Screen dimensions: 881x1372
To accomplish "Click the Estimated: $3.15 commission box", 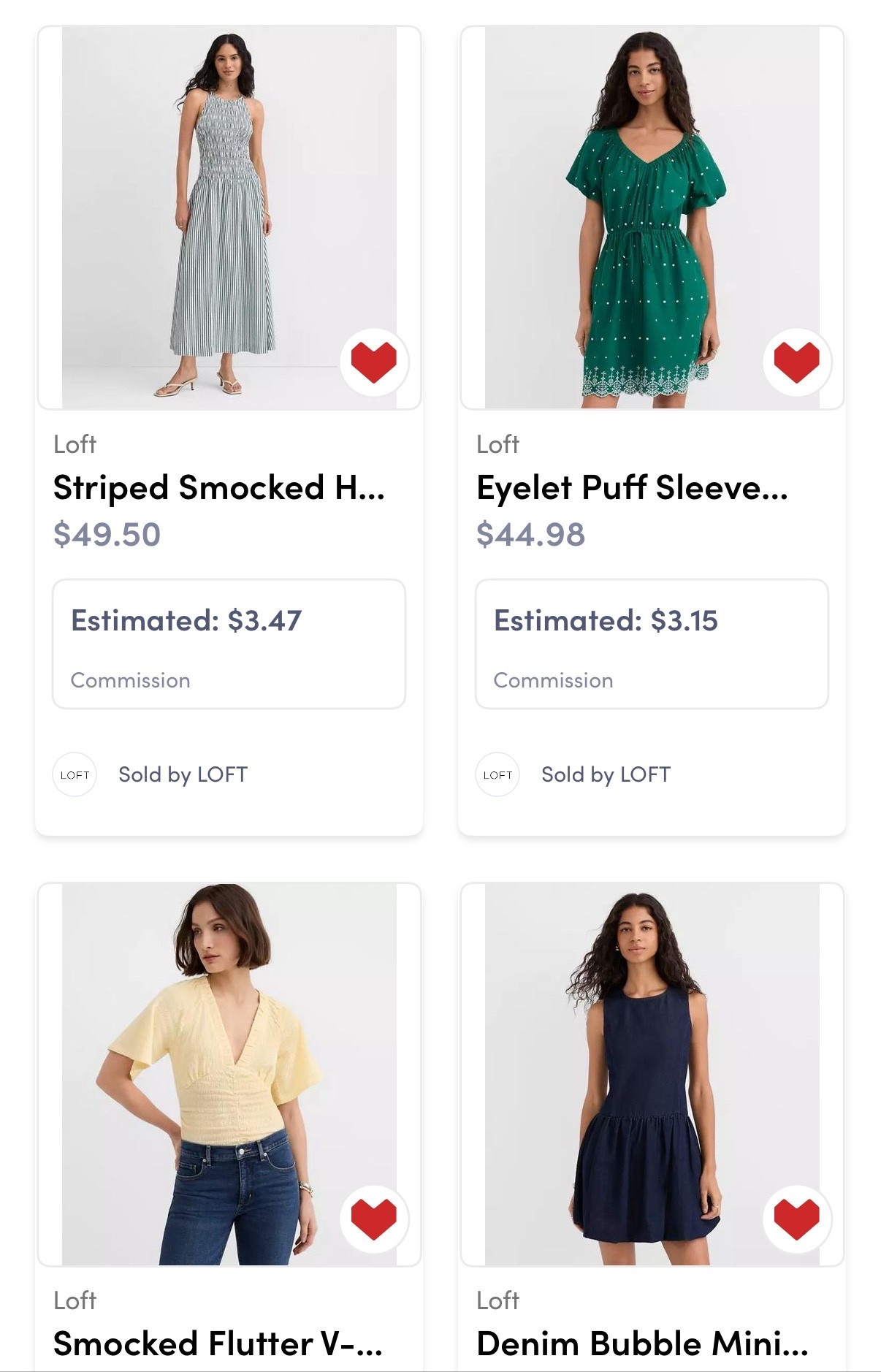I will (x=652, y=644).
